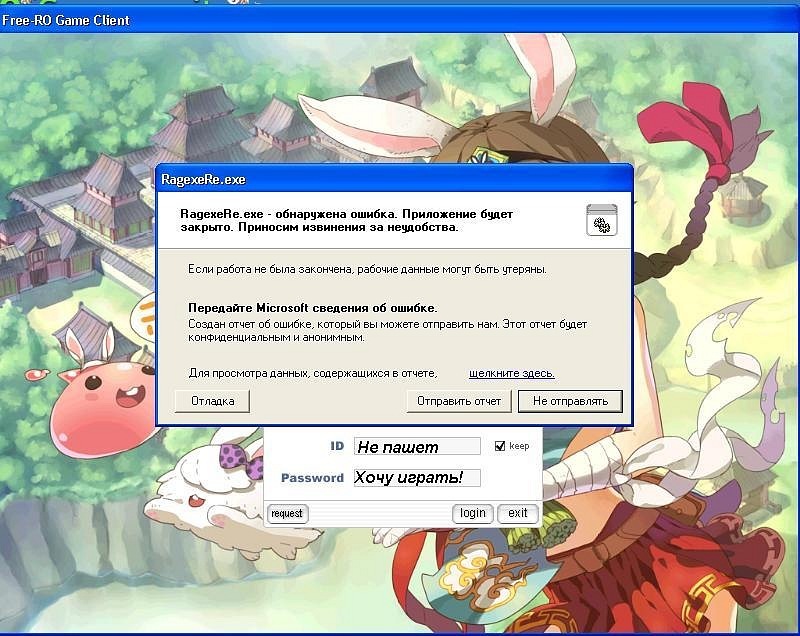
Task: Click the Отладка (Debug) button
Action: tap(212, 401)
